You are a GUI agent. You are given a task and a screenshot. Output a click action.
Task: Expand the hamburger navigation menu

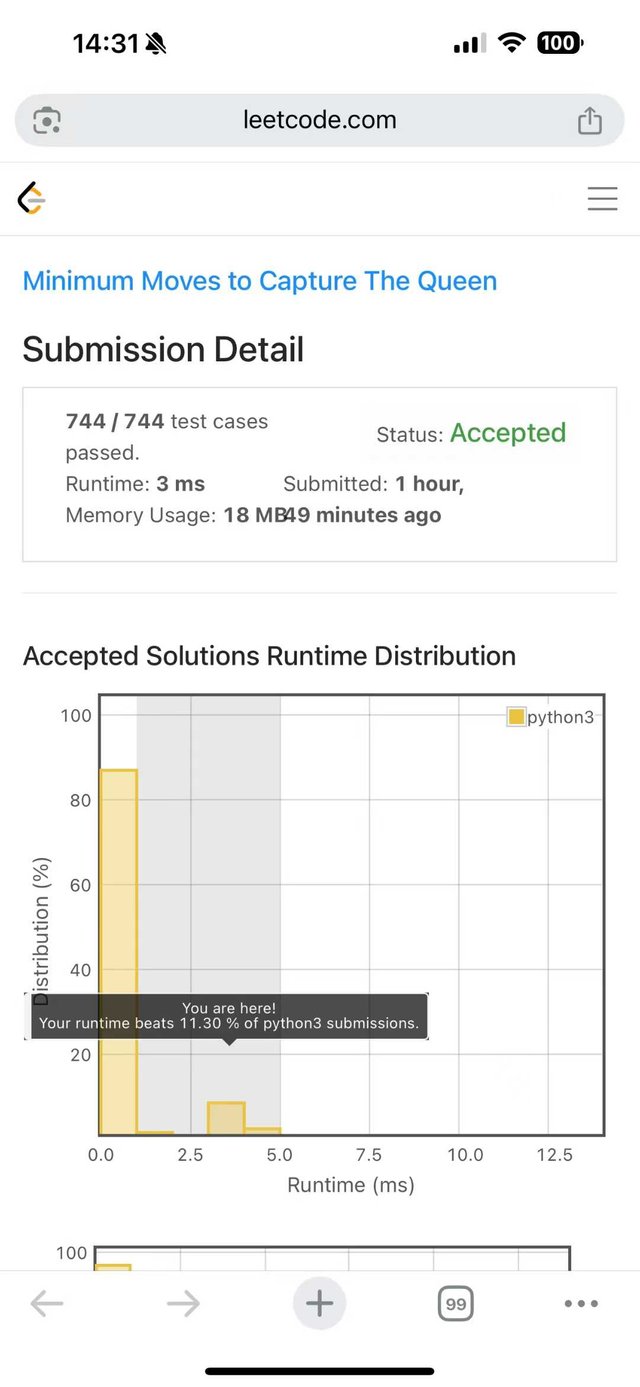coord(602,199)
